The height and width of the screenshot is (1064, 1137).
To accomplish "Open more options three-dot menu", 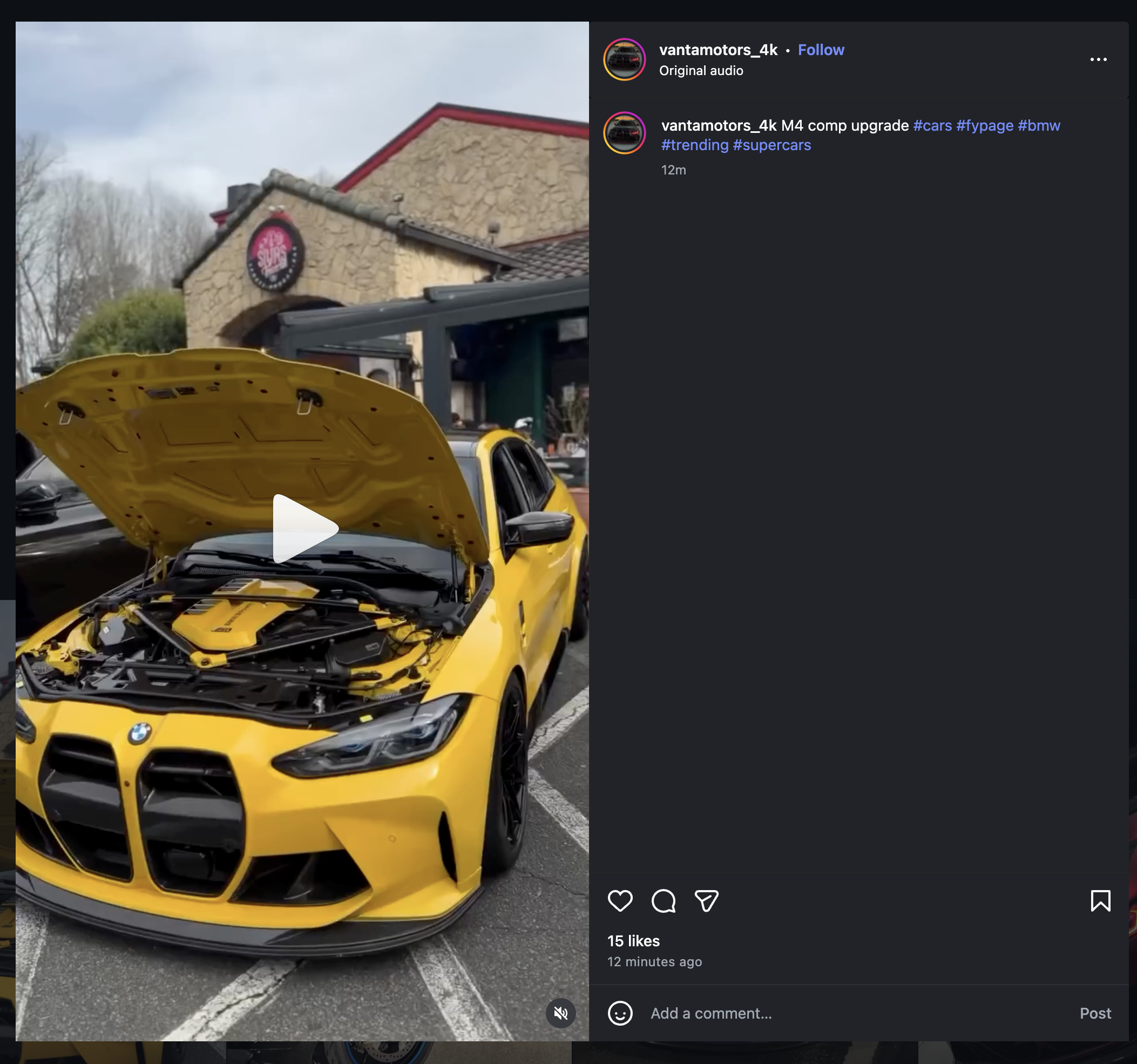I will coord(1098,59).
